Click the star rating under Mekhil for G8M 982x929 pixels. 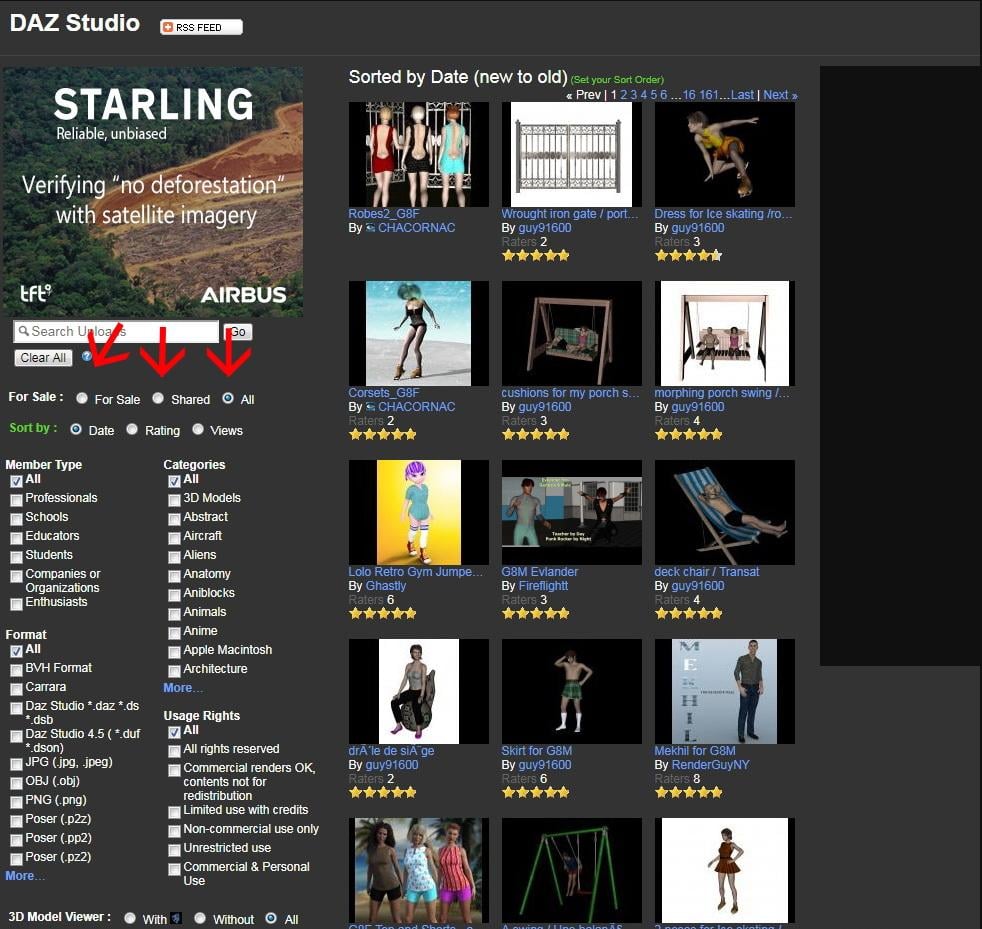tap(688, 792)
